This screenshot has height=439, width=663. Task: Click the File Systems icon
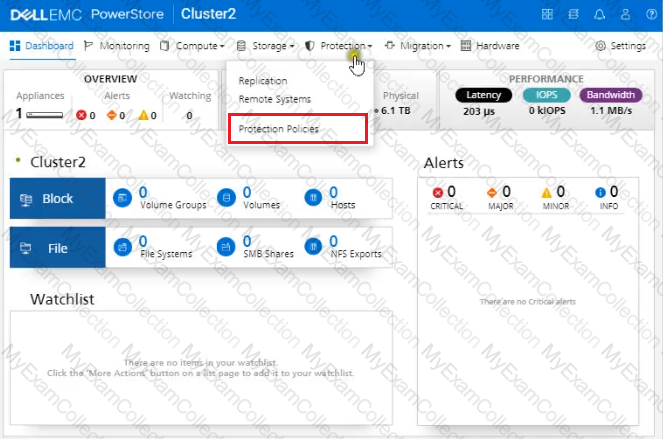[122, 247]
